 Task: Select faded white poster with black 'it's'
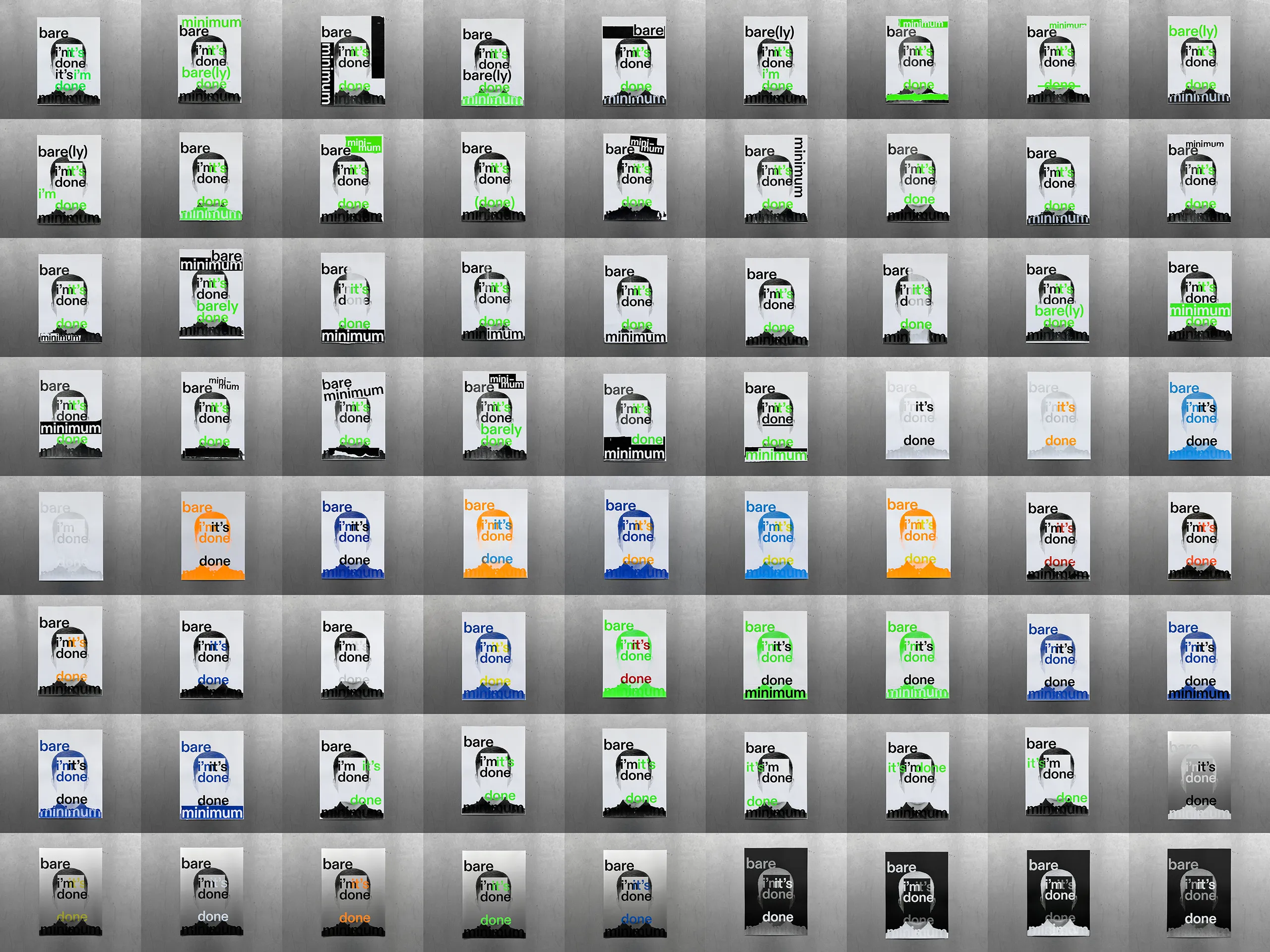tap(917, 415)
